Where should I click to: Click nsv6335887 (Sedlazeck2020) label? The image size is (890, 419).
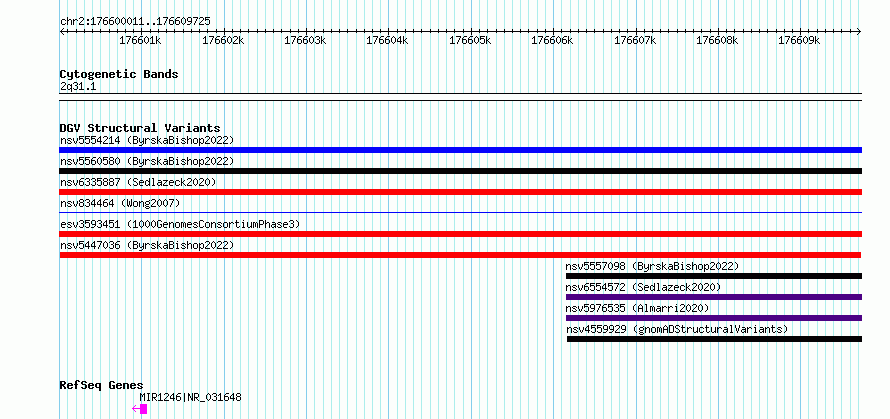pyautogui.click(x=138, y=182)
